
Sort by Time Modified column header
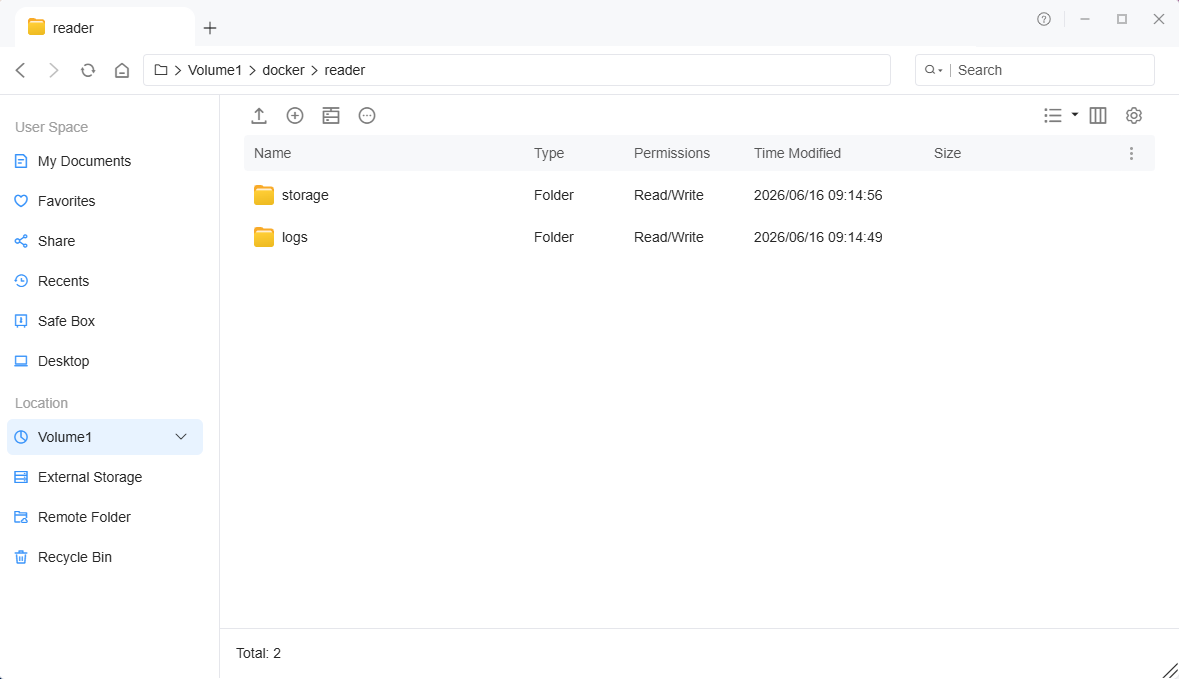coord(797,153)
